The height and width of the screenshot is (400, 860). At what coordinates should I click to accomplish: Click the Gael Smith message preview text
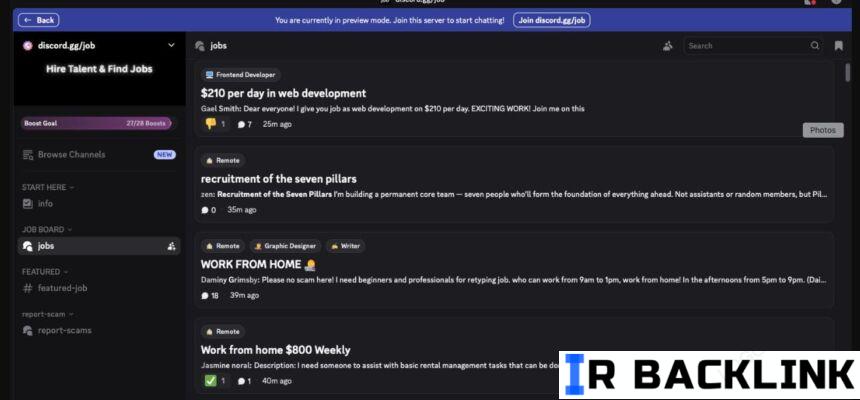pyautogui.click(x=393, y=109)
